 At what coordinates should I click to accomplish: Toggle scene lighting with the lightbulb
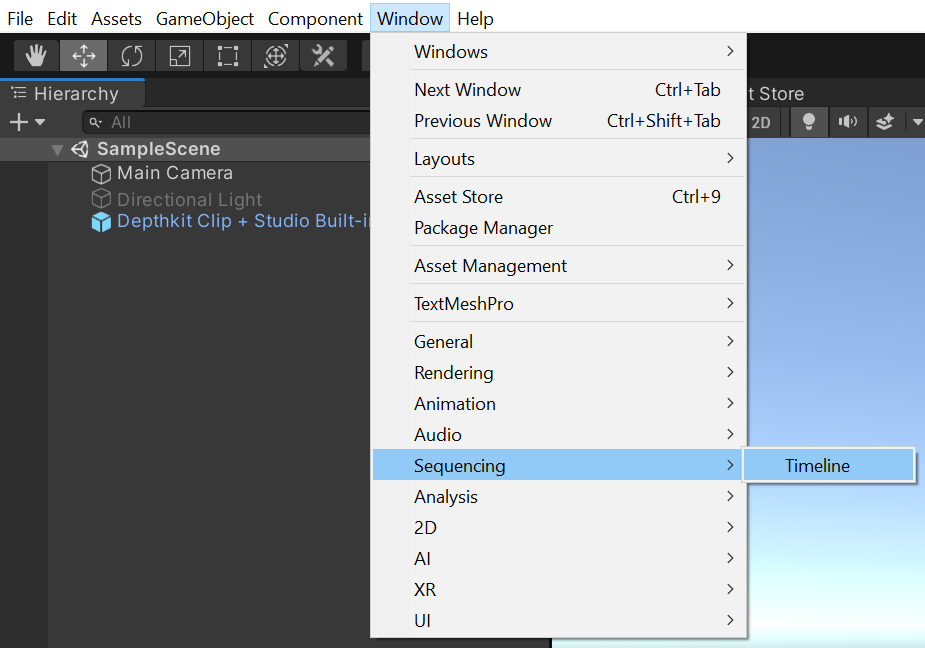[809, 122]
